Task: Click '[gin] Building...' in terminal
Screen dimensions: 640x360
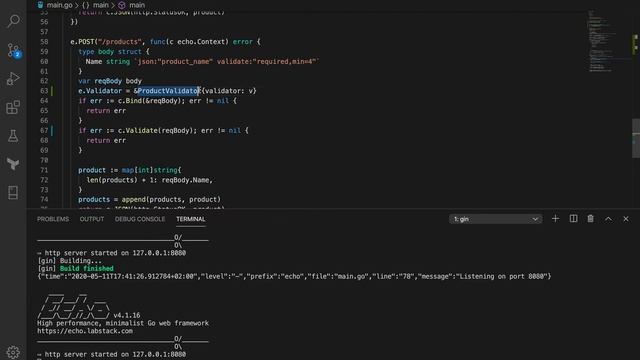Action: (69, 261)
